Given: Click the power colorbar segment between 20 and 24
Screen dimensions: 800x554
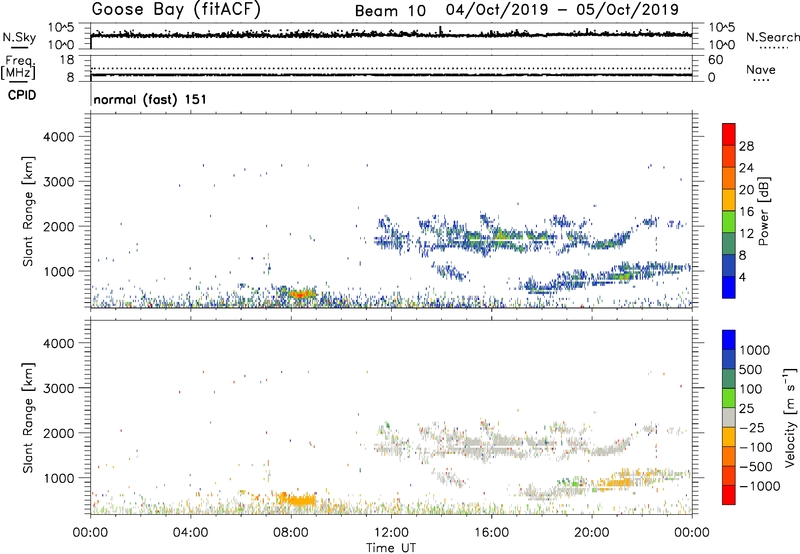Looking at the screenshot, I should [x=729, y=178].
